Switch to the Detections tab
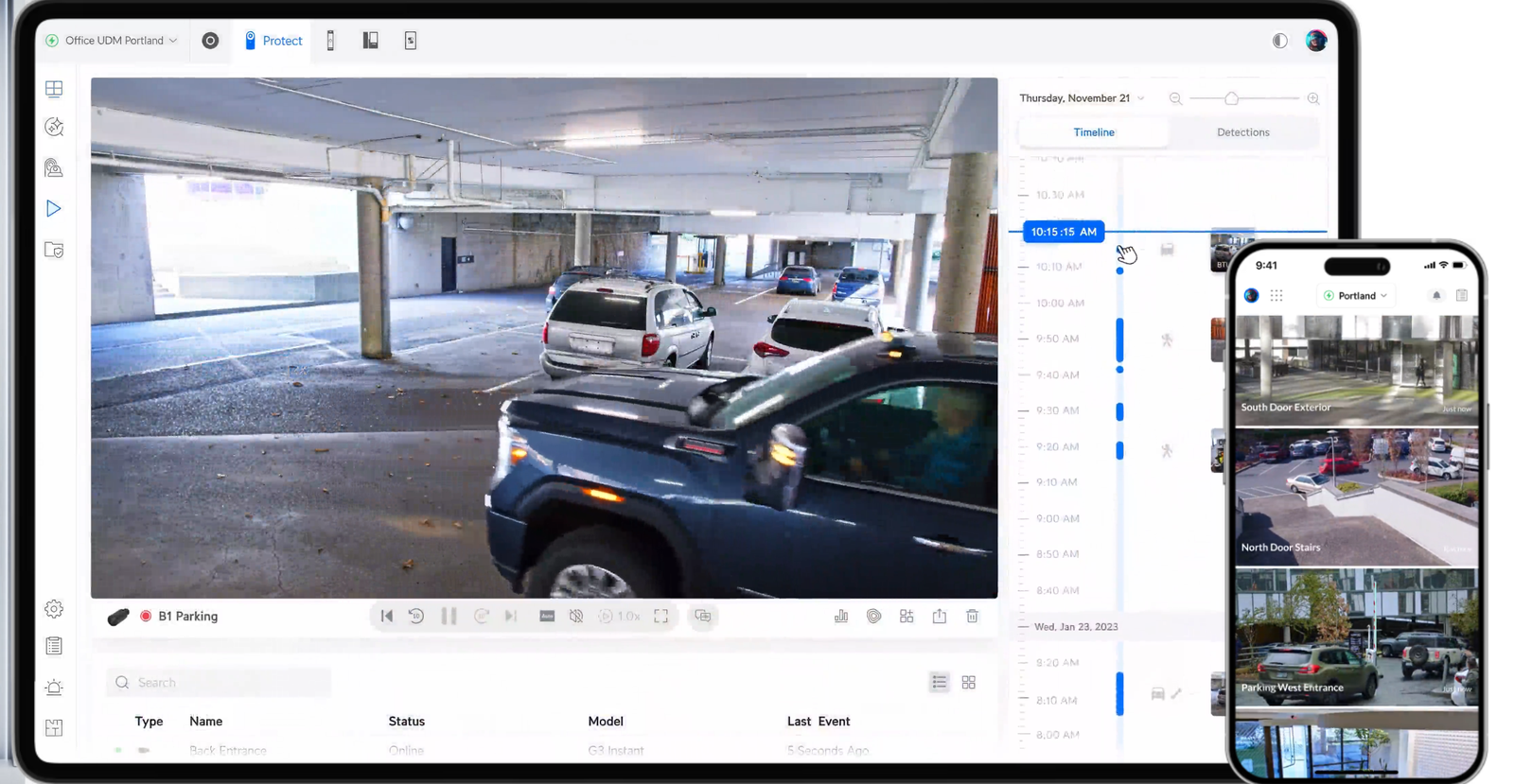The width and height of the screenshot is (1514, 784). [1242, 132]
